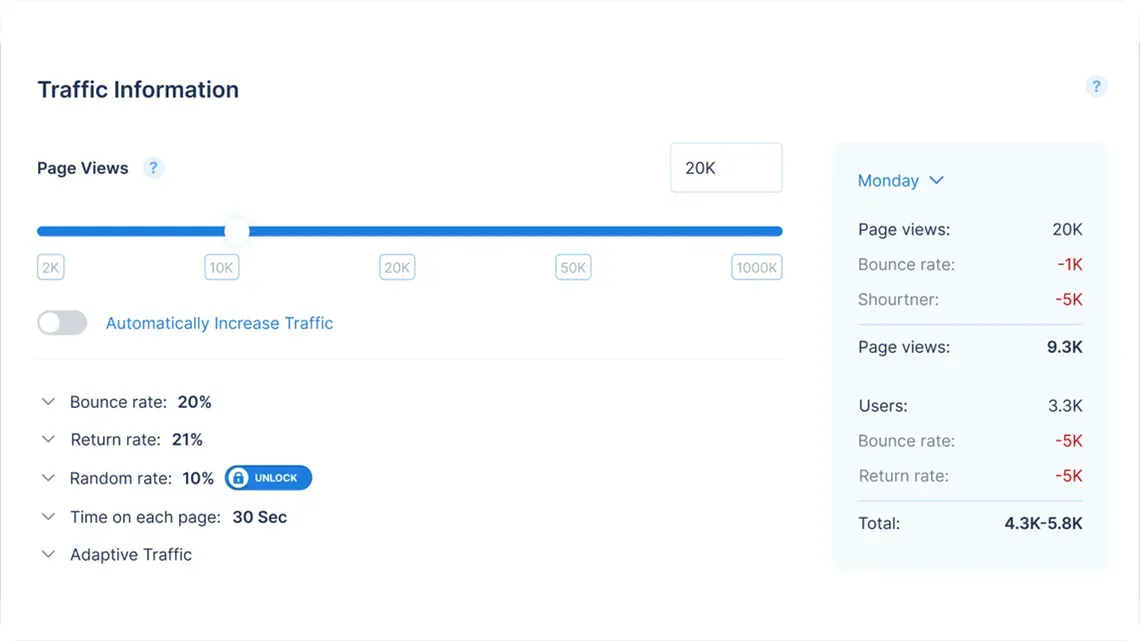Click the 20K page views input field

coord(725,167)
